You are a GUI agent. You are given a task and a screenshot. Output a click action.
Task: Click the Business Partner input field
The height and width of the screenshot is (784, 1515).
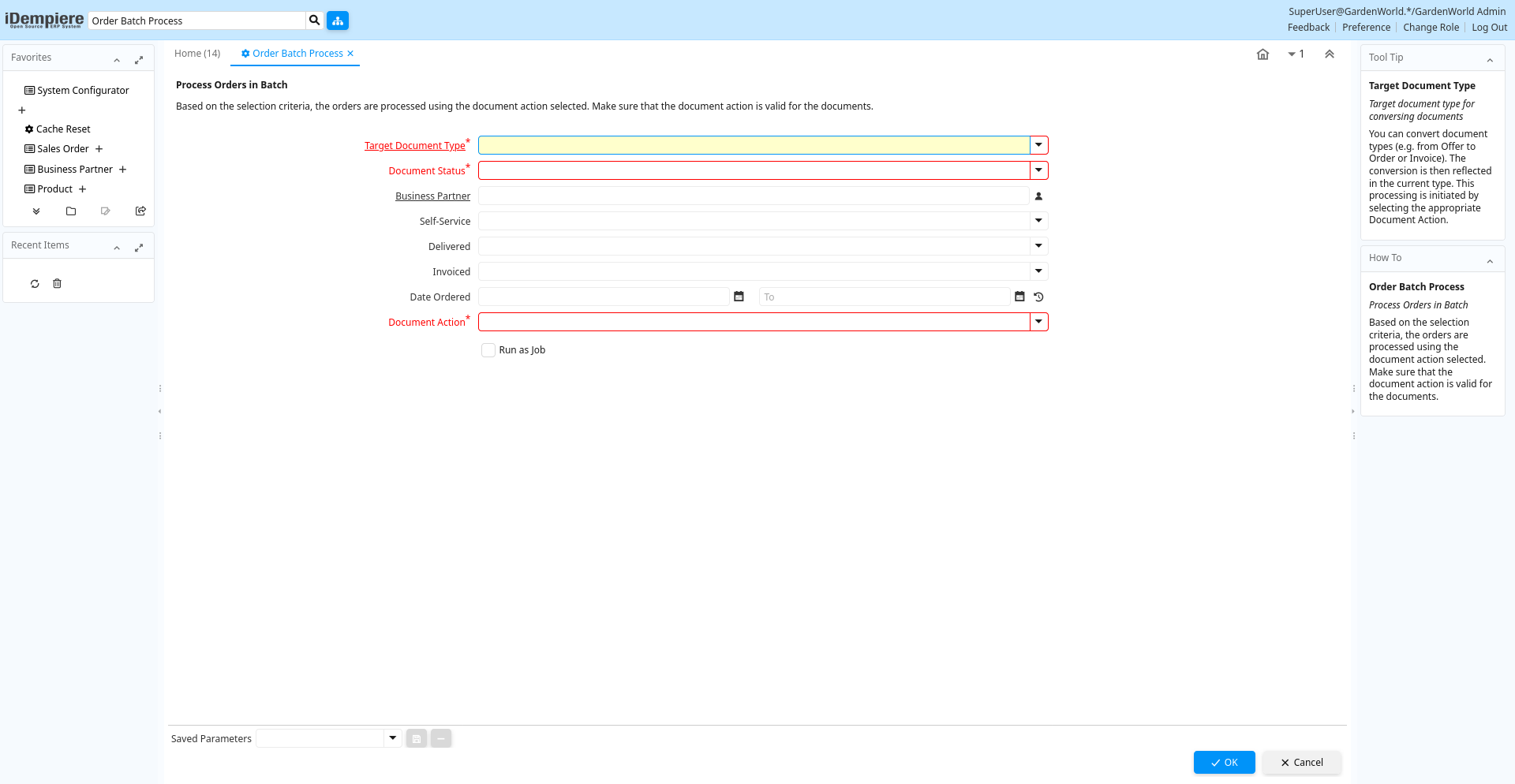click(x=753, y=196)
